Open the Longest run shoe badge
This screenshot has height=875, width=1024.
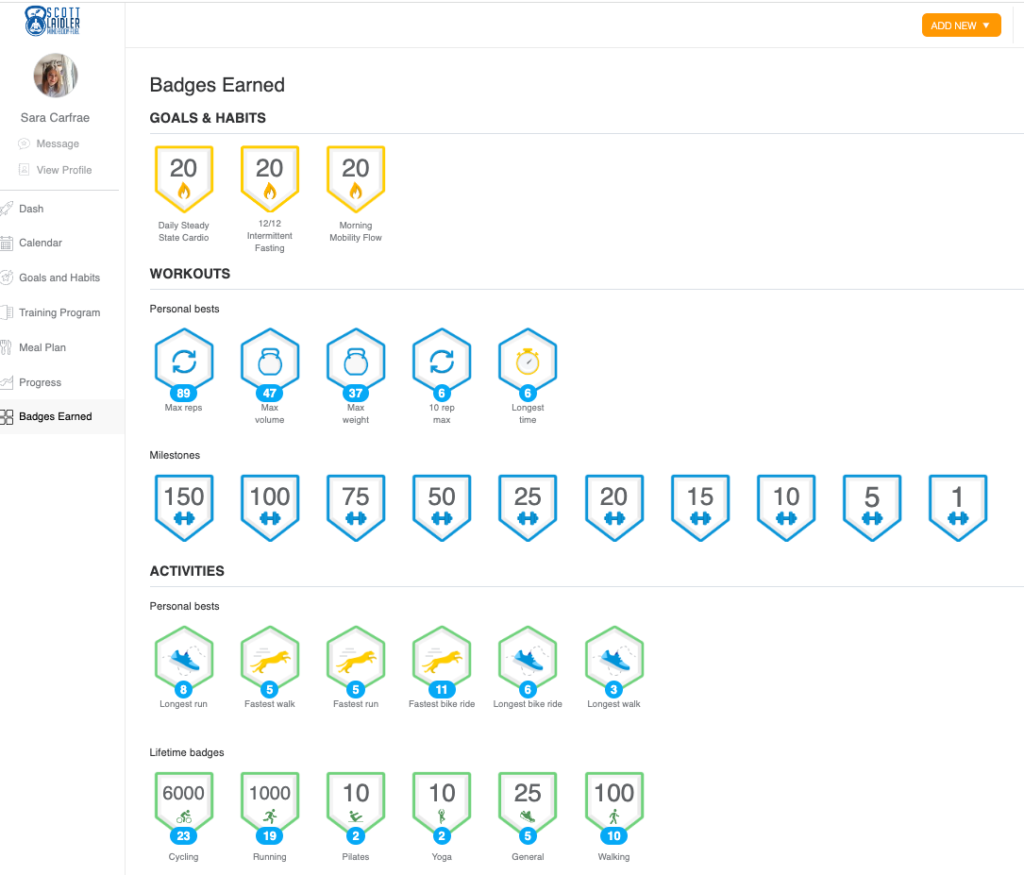click(184, 661)
